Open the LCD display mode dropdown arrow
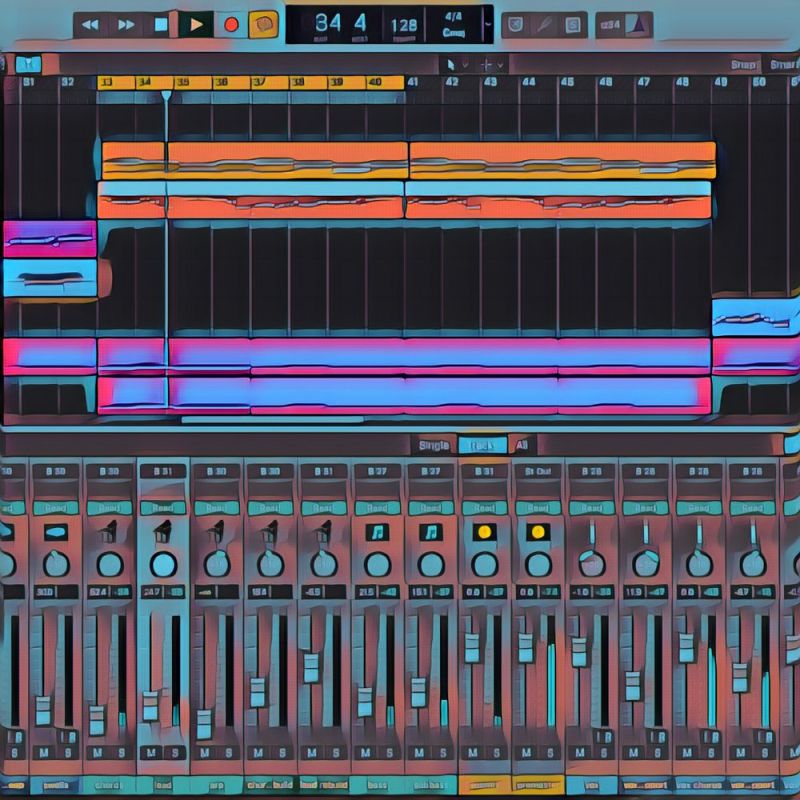Screen dimensions: 800x800 pos(488,24)
